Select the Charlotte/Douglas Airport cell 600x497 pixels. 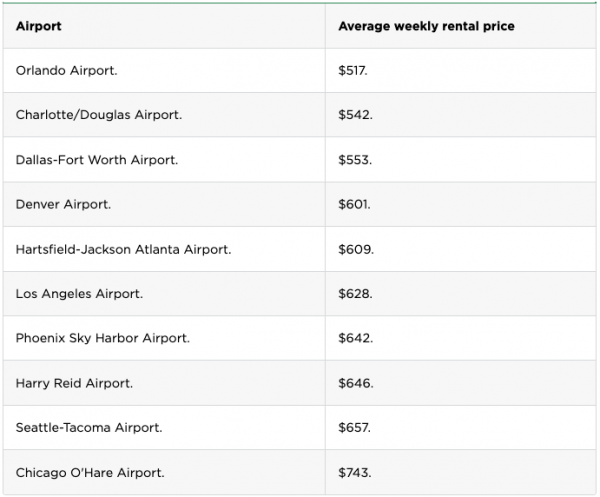(x=99, y=115)
